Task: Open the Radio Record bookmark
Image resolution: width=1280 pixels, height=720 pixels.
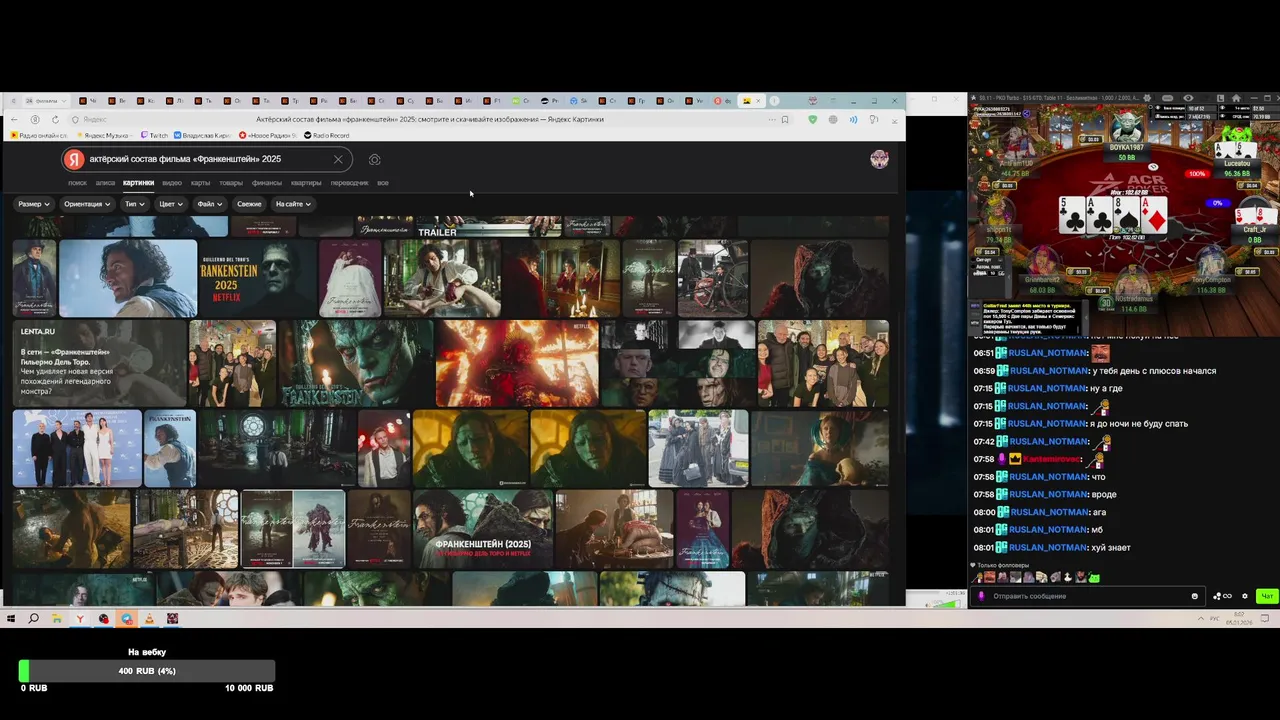Action: click(326, 135)
